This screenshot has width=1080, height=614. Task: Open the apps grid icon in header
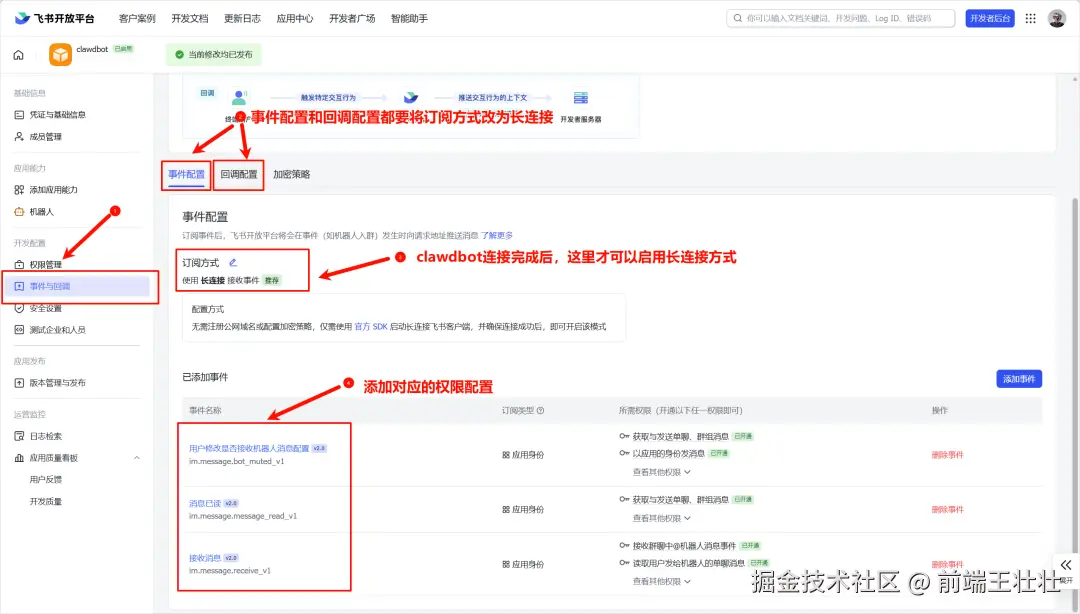point(1030,19)
